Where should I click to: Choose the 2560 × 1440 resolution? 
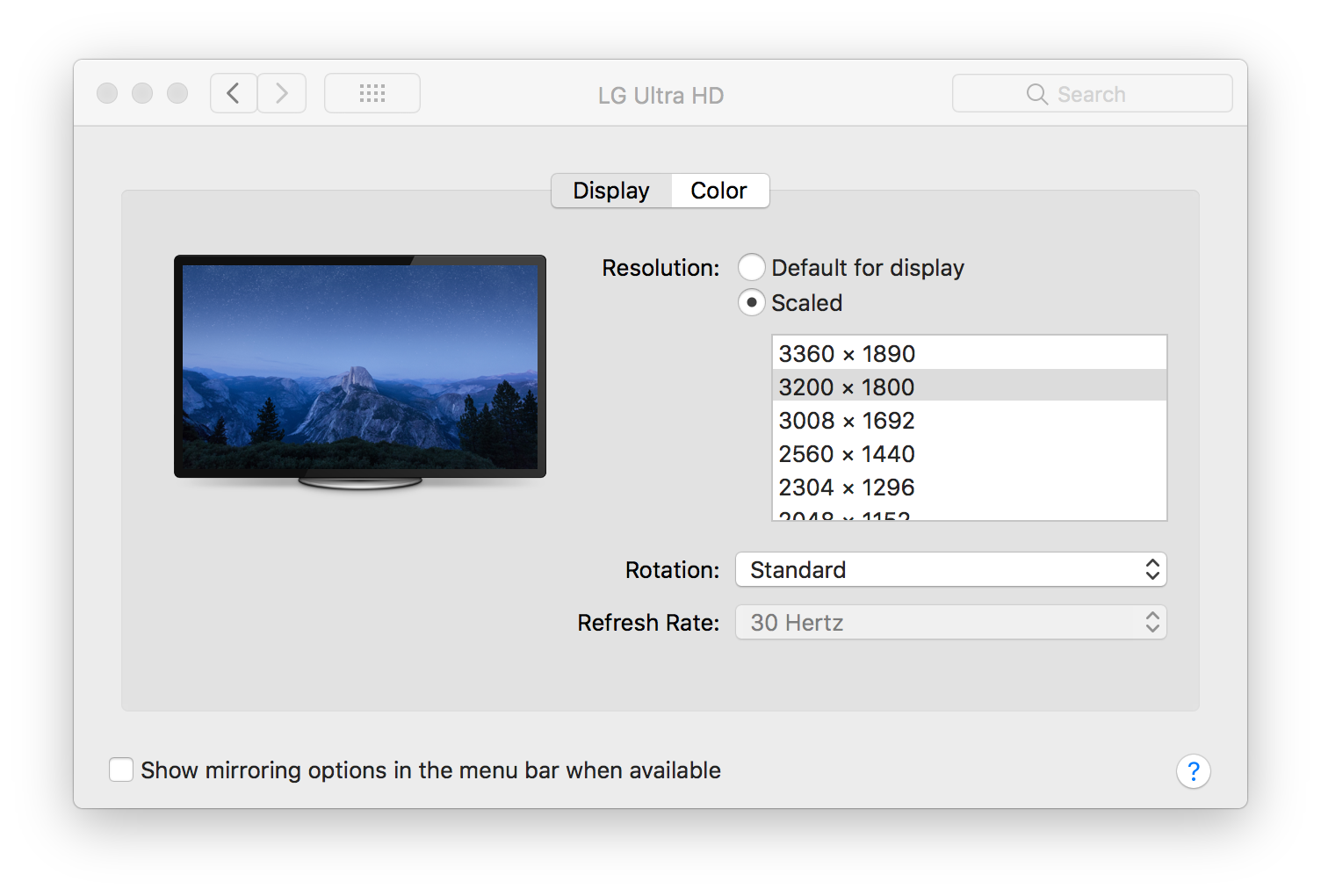click(970, 453)
